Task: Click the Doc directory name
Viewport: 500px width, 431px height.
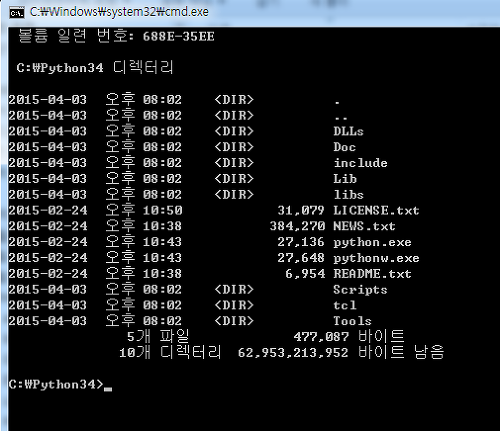Action: 345,147
